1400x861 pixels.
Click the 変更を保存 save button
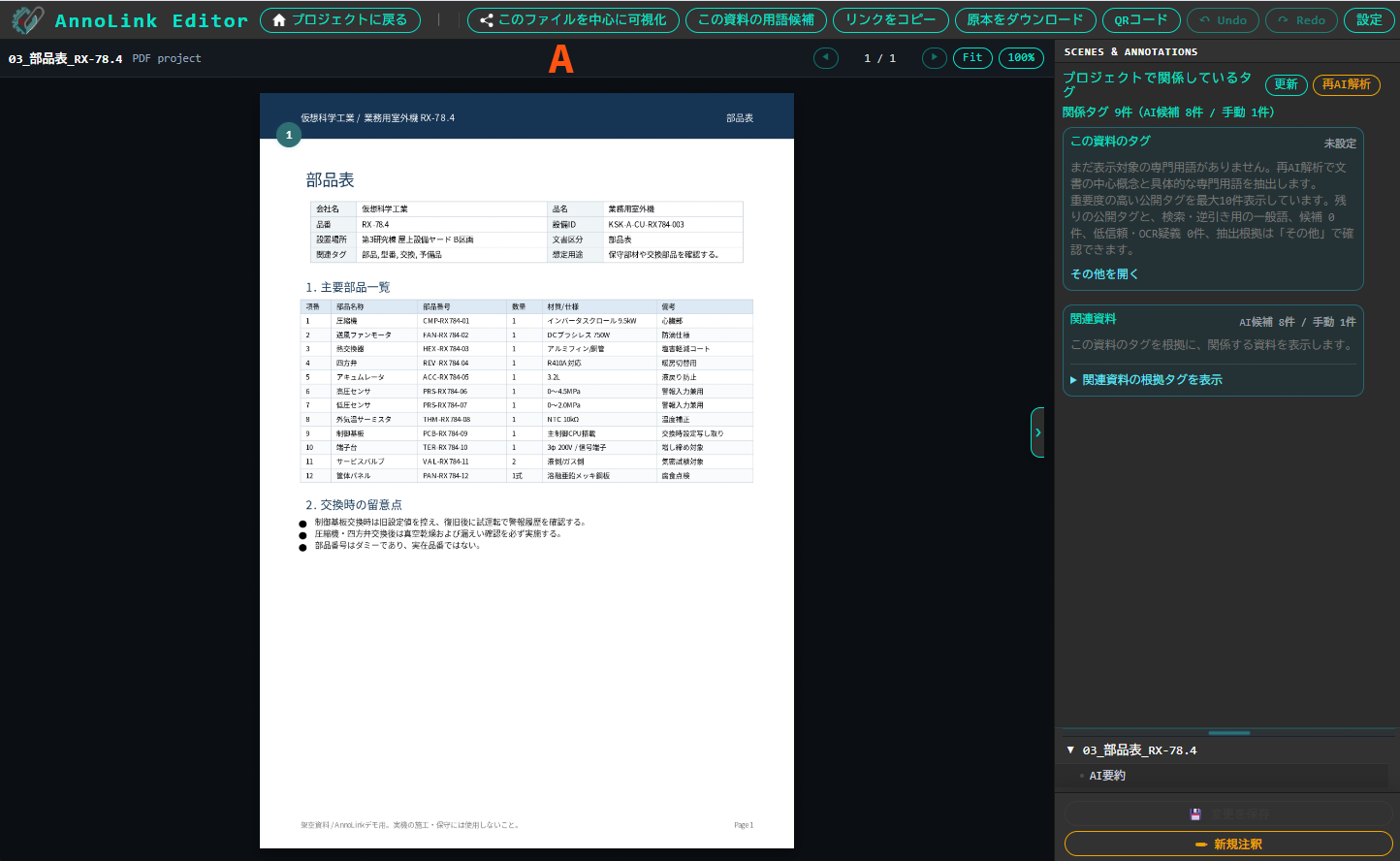pos(1228,814)
